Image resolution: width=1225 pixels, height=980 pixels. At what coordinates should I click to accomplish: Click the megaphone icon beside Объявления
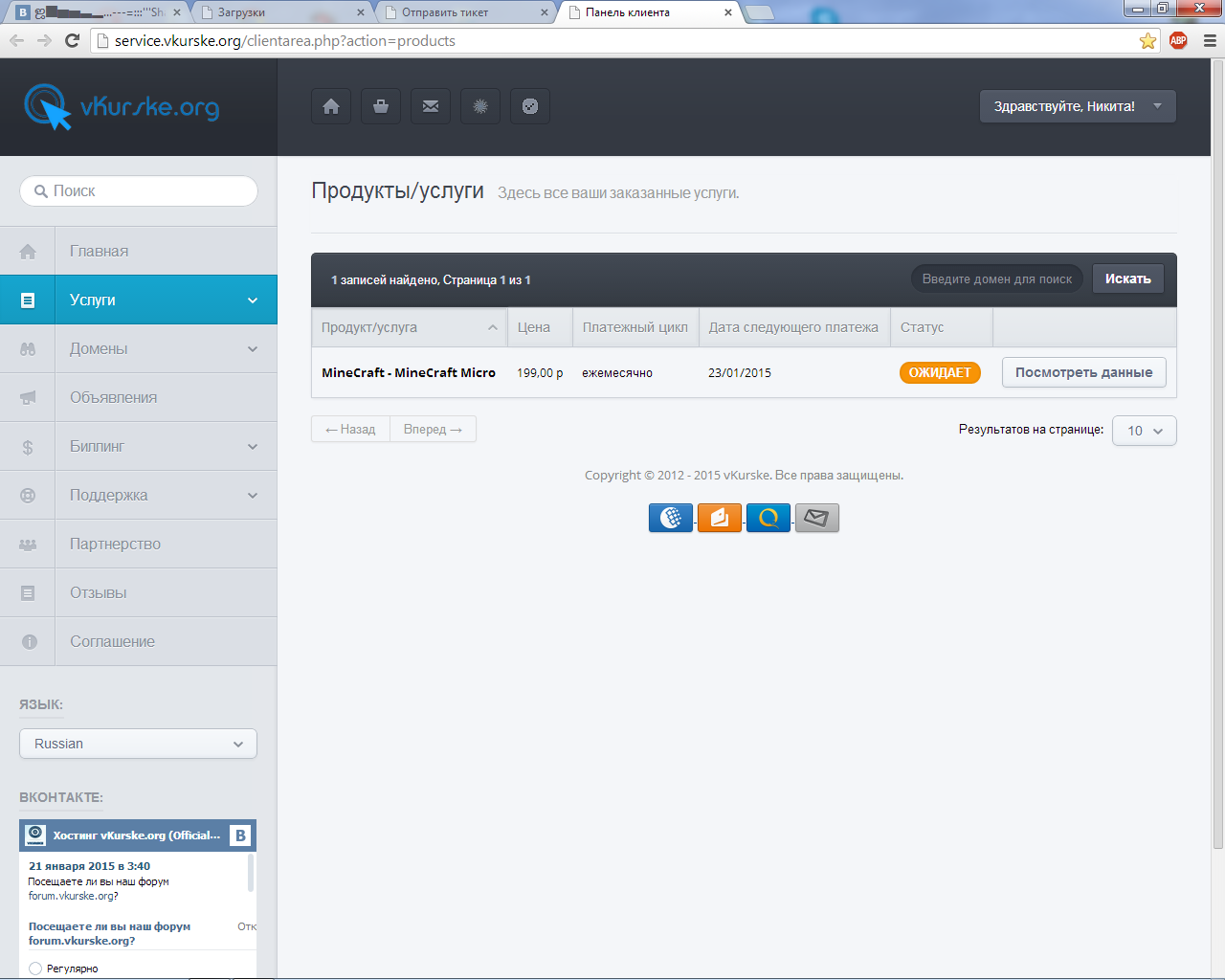[28, 398]
